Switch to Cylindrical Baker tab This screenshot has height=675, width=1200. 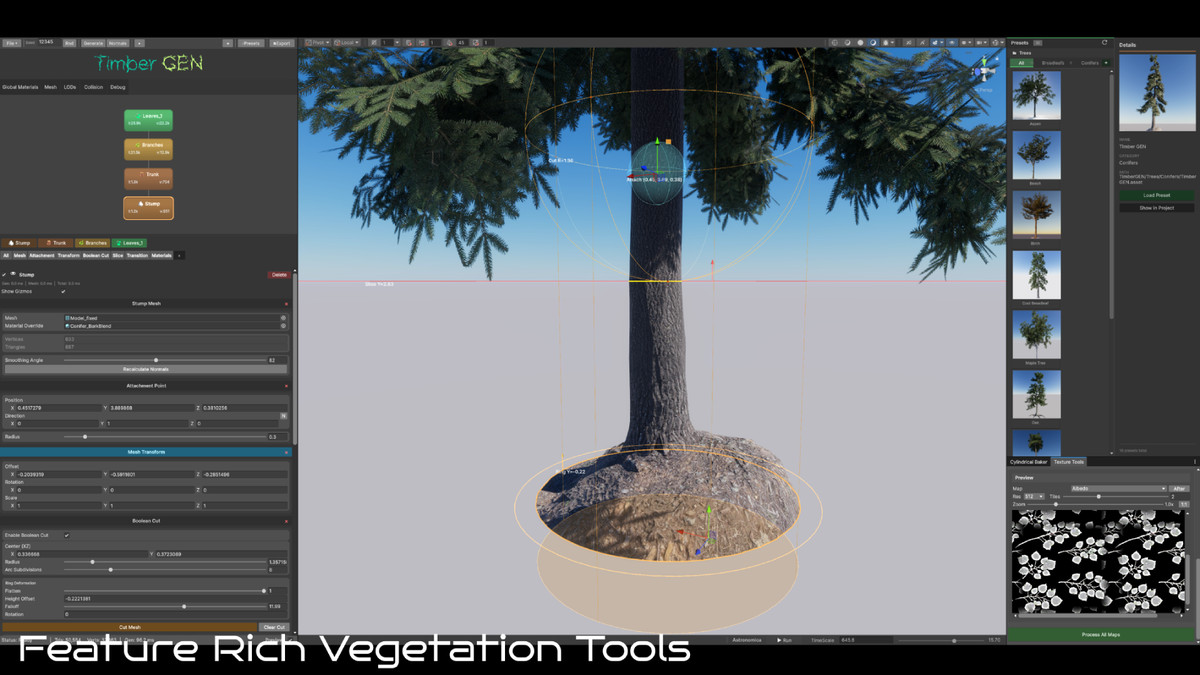pyautogui.click(x=1029, y=462)
